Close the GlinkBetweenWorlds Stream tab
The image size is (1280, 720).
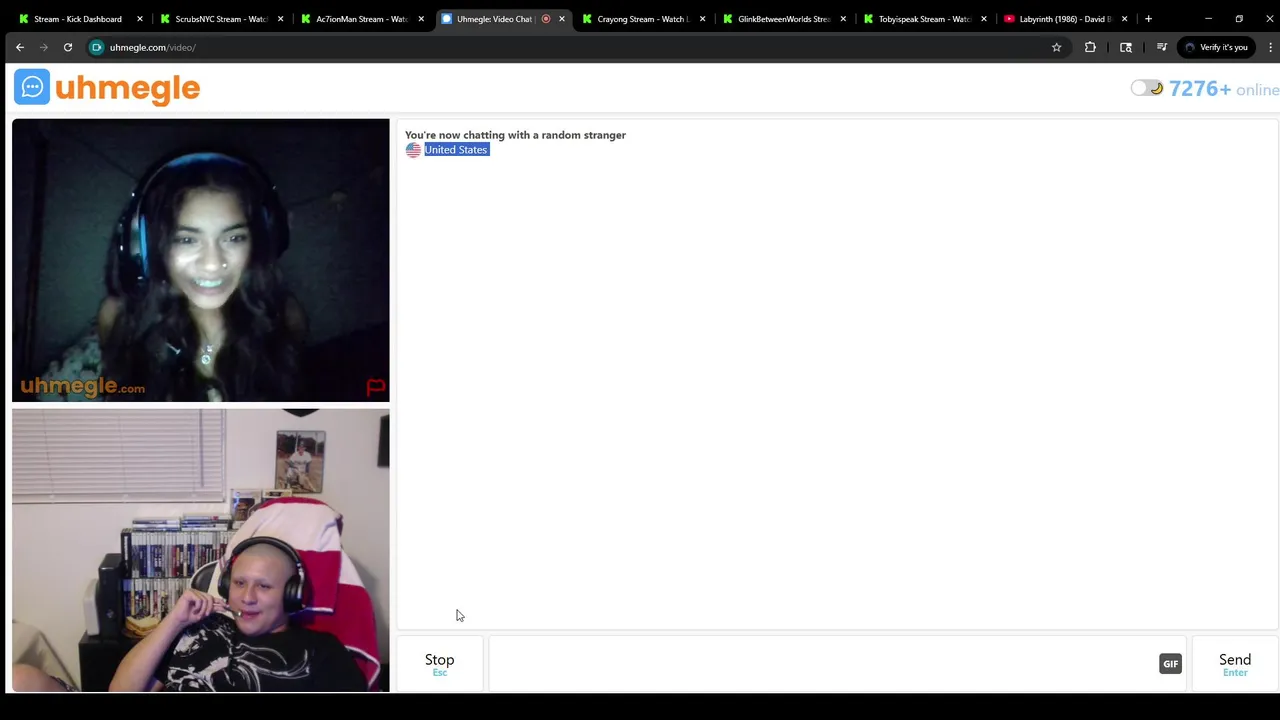tap(843, 19)
